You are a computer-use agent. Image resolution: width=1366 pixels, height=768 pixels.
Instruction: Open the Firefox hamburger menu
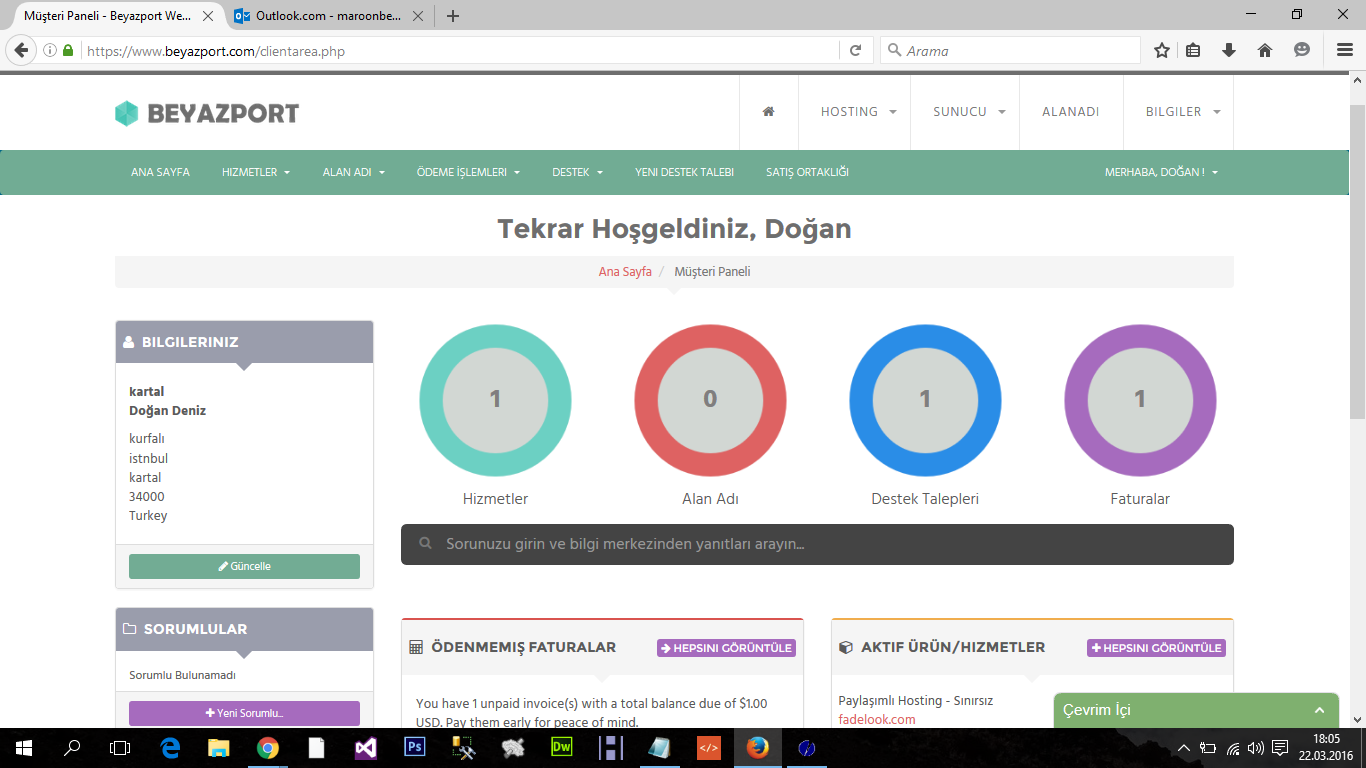(1345, 50)
